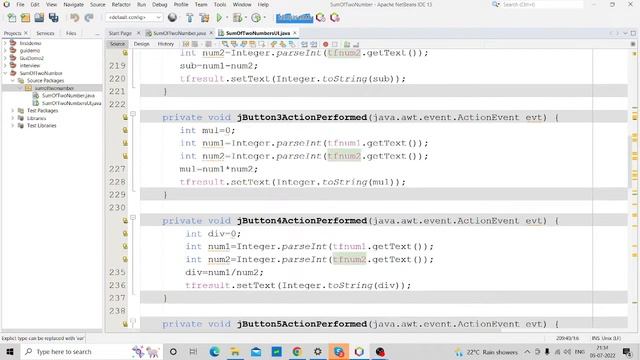Viewport: 640px width, 360px height.
Task: Click the Undo arrow icon
Action: coord(74,18)
